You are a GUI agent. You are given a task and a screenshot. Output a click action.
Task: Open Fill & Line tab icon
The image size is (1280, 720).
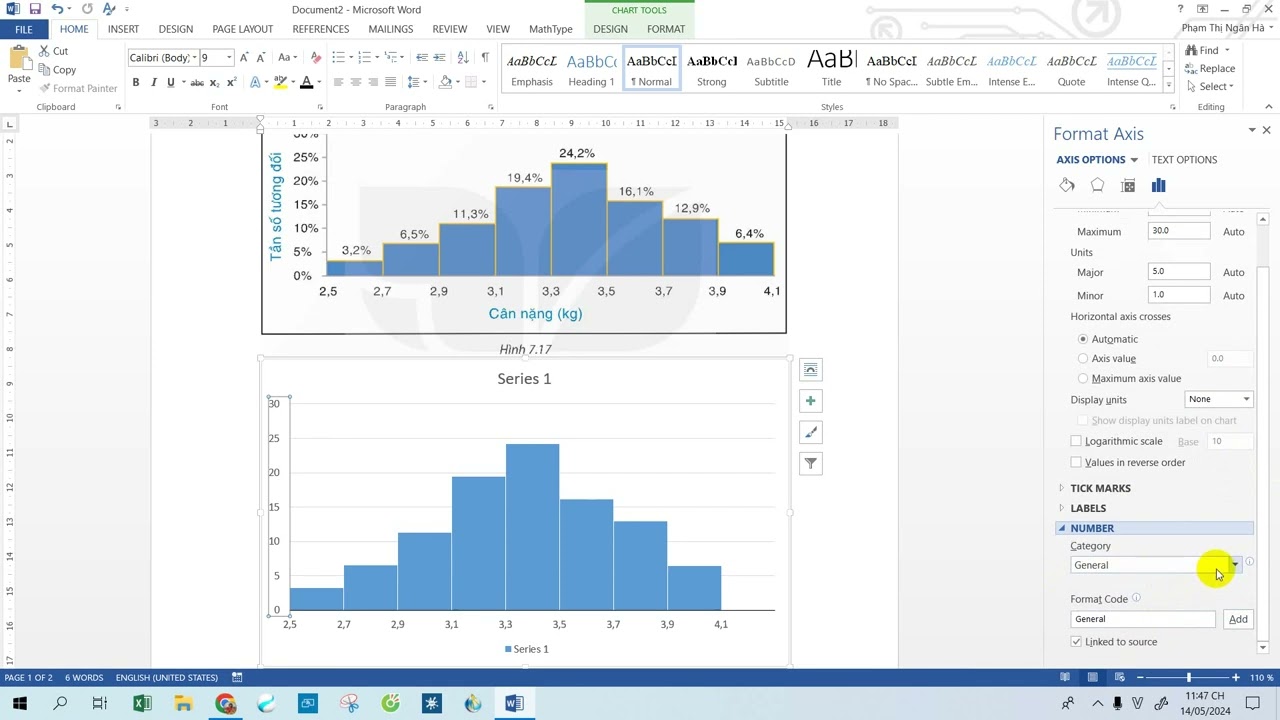[x=1067, y=185]
